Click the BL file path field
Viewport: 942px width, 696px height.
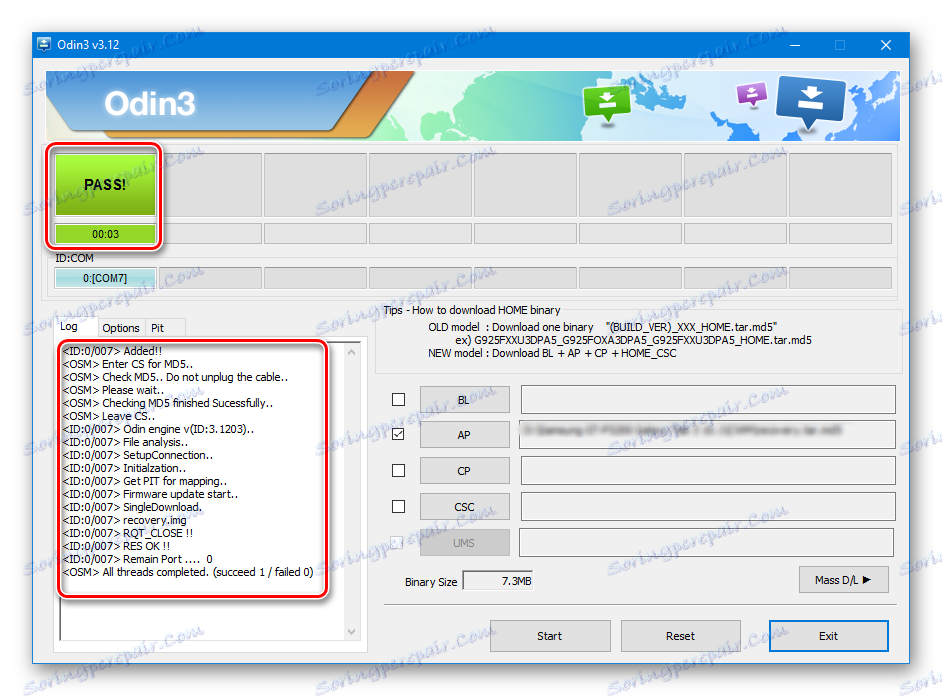708,400
